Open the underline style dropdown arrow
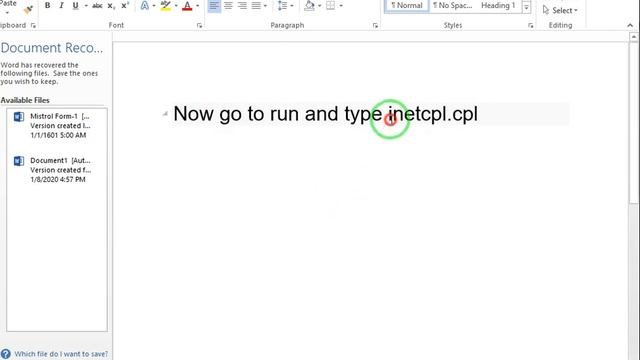640x360 pixels. [86, 6]
